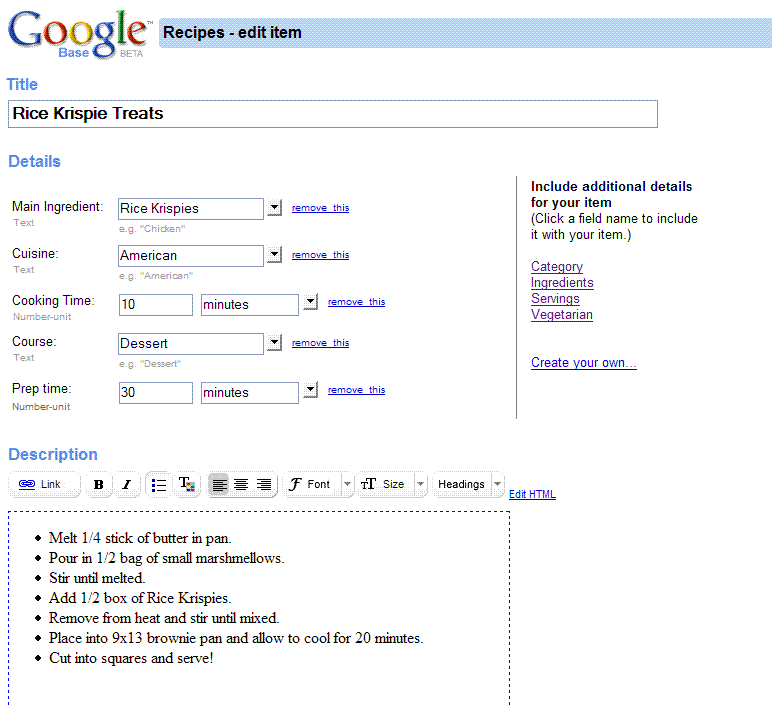Click the 'Melt 1/4 stick of butter' line
The image size is (772, 707).
(x=140, y=538)
